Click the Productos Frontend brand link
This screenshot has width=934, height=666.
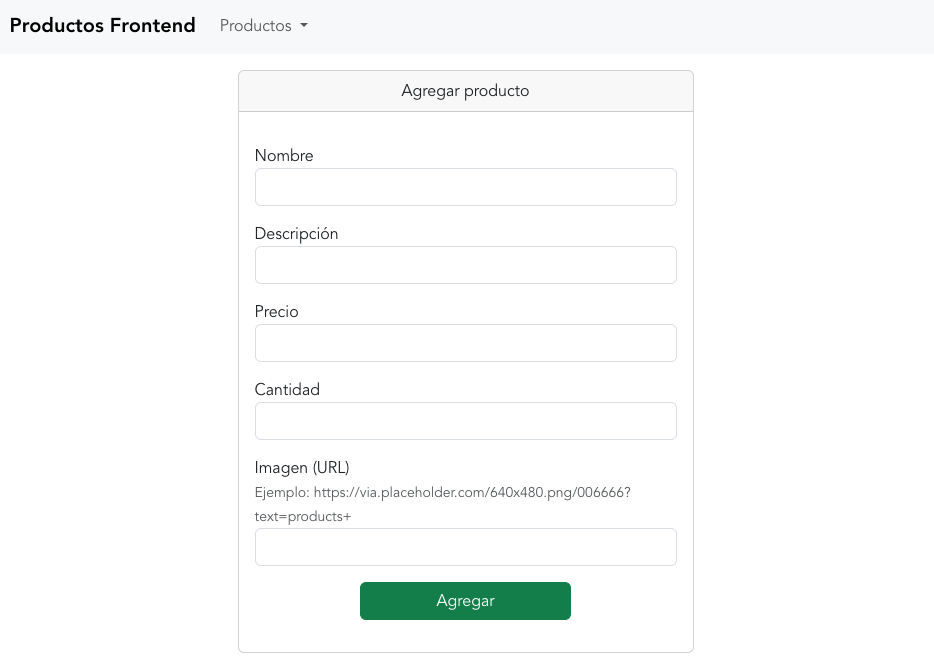[102, 25]
